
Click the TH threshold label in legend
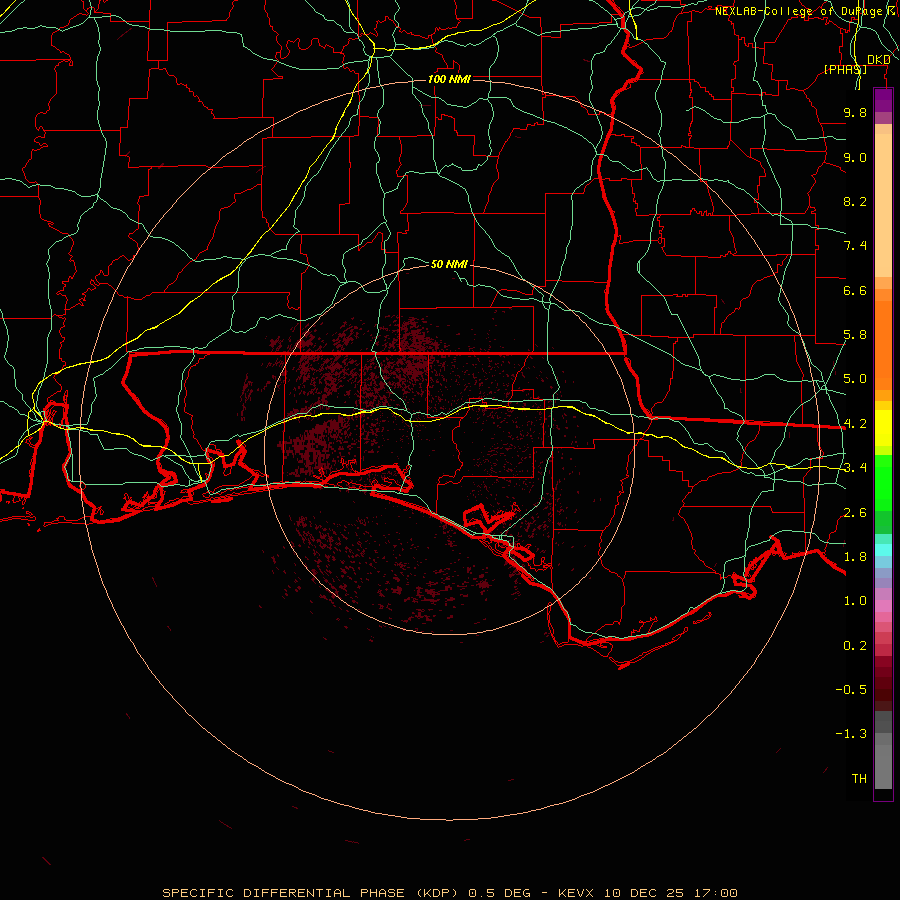[x=859, y=779]
